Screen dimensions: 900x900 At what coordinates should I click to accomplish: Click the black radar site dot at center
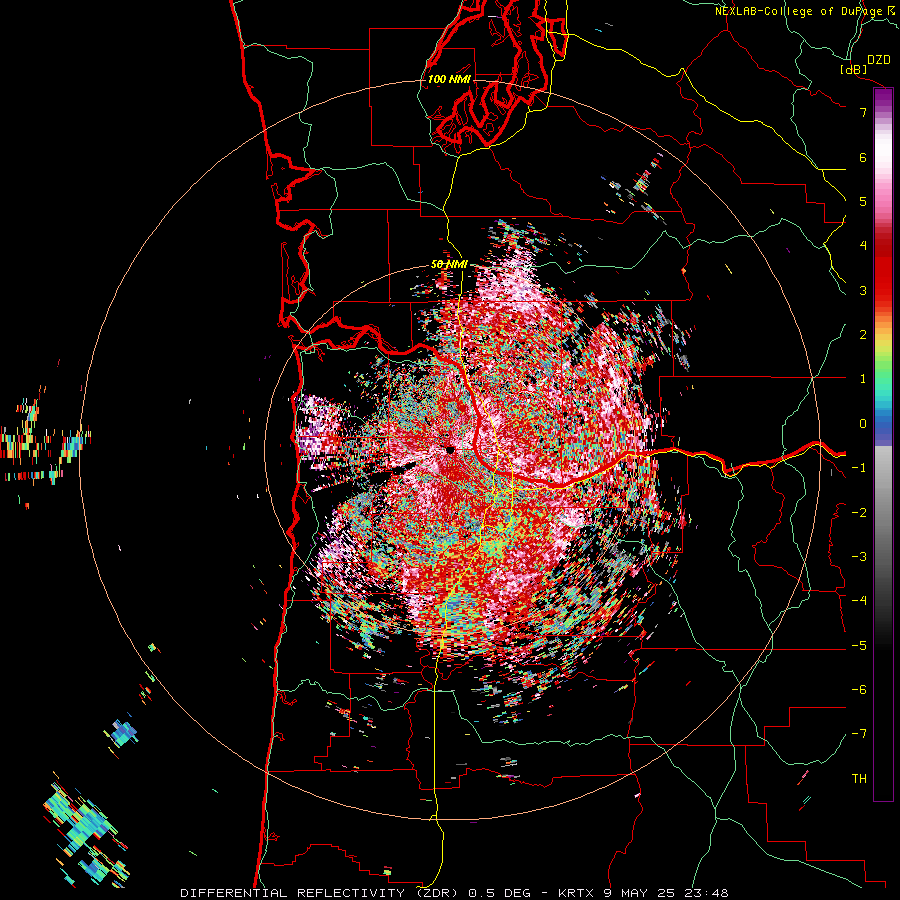point(451,451)
